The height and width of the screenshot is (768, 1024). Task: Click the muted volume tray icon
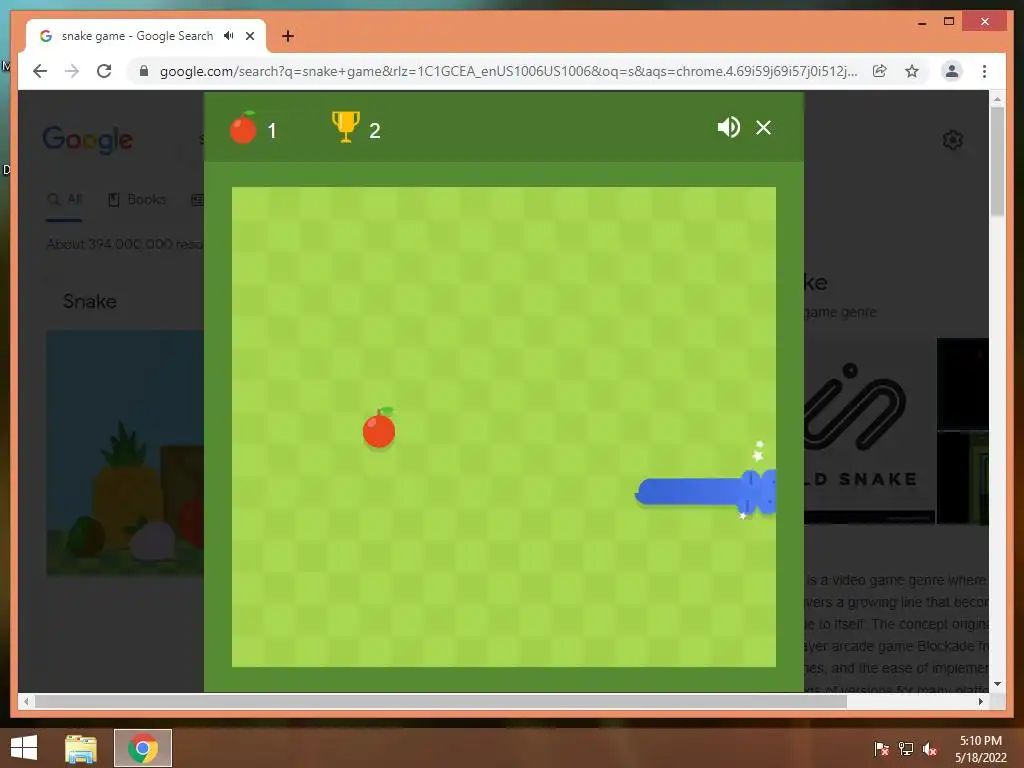(930, 749)
